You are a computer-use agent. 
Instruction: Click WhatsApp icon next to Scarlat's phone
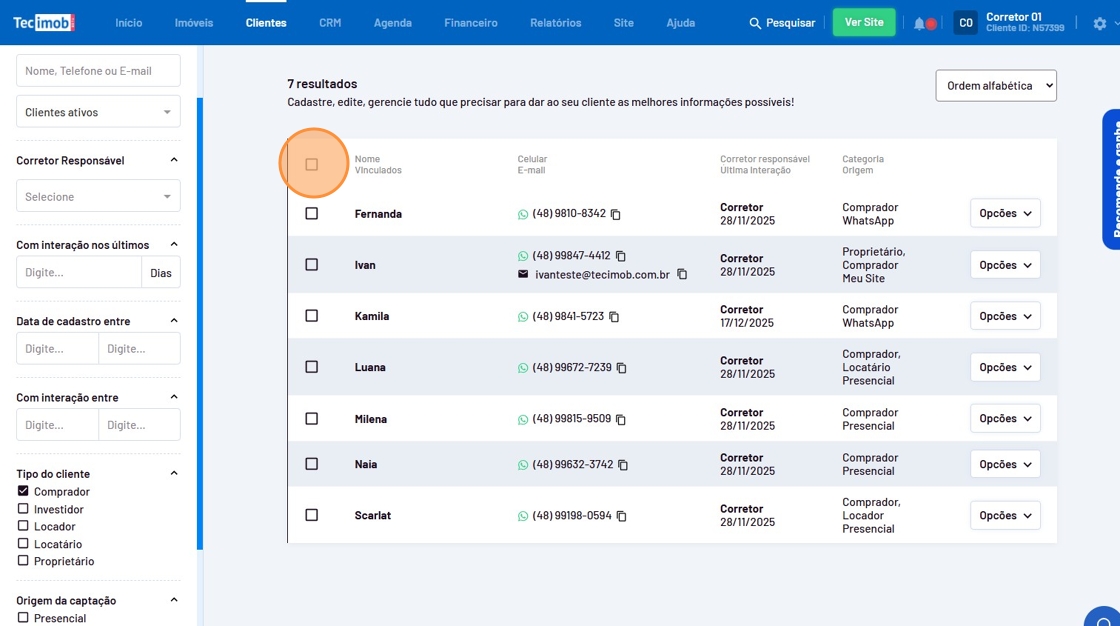click(523, 516)
